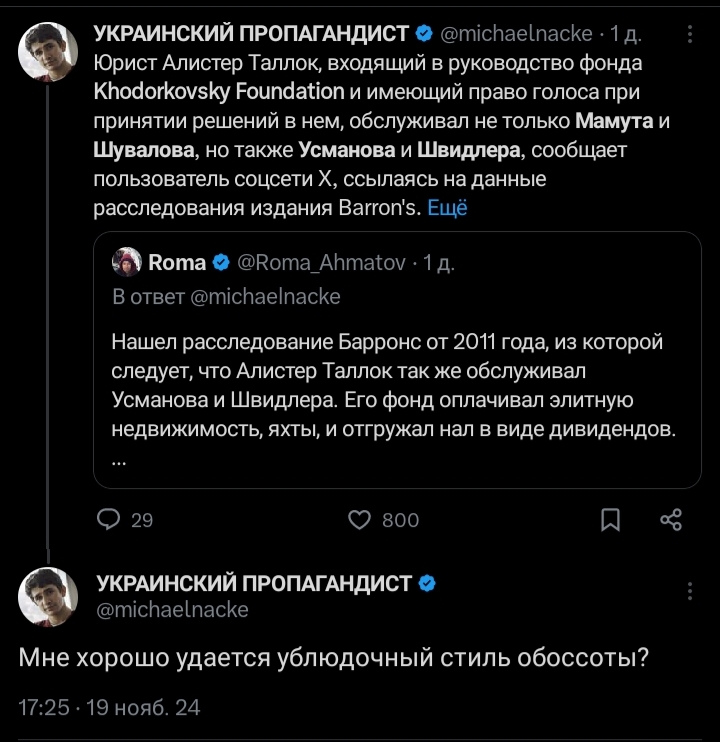The image size is (720, 742).
Task: Open Roma's small avatar in quoted tweet
Action: point(127,263)
